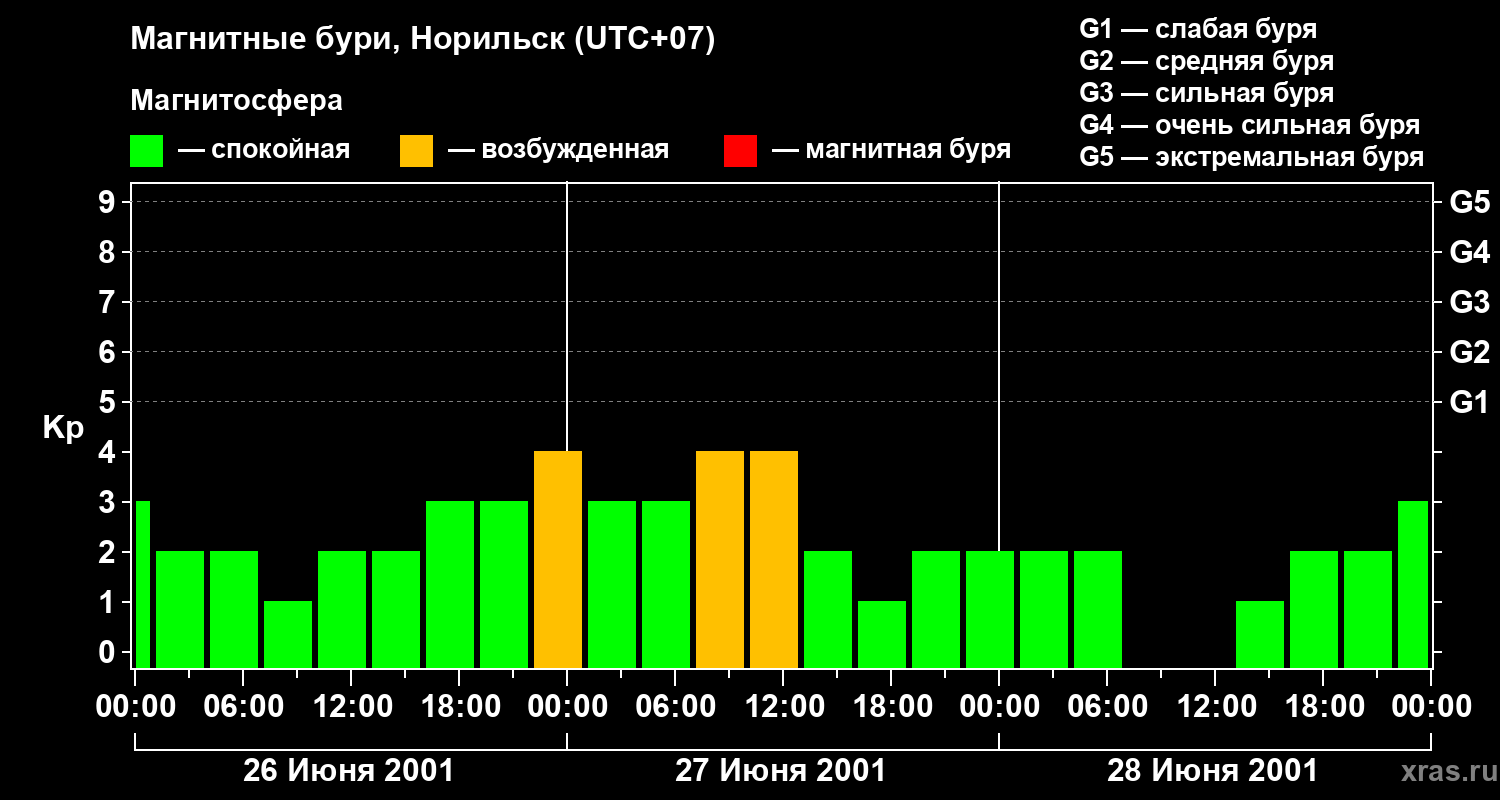Click the 'Kp' axis title

63,427
